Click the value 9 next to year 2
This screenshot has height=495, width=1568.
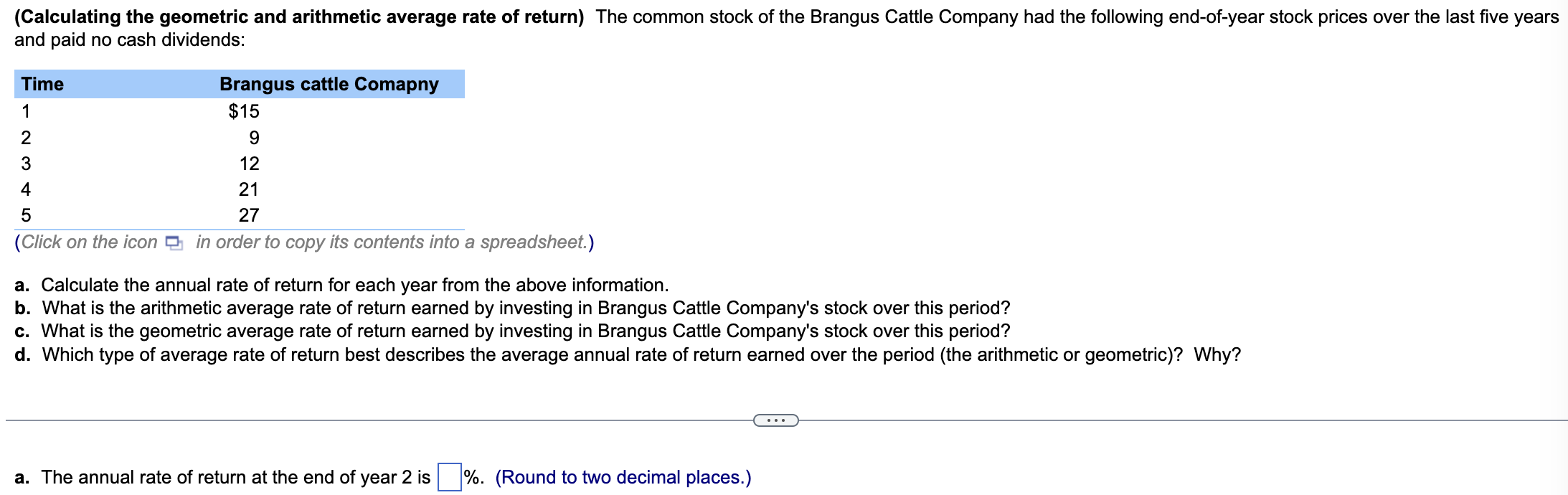(x=253, y=137)
